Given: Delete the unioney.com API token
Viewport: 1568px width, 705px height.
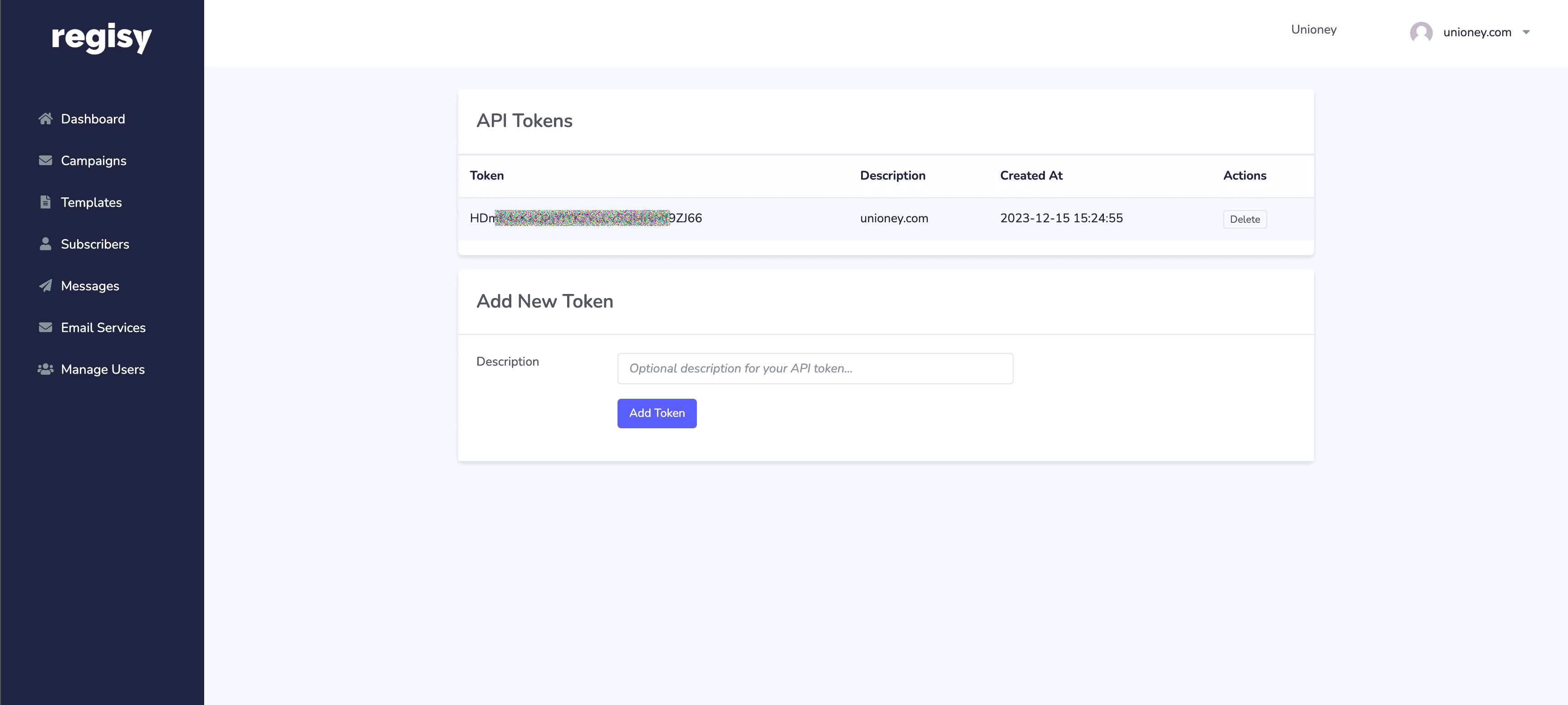Looking at the screenshot, I should pyautogui.click(x=1244, y=219).
